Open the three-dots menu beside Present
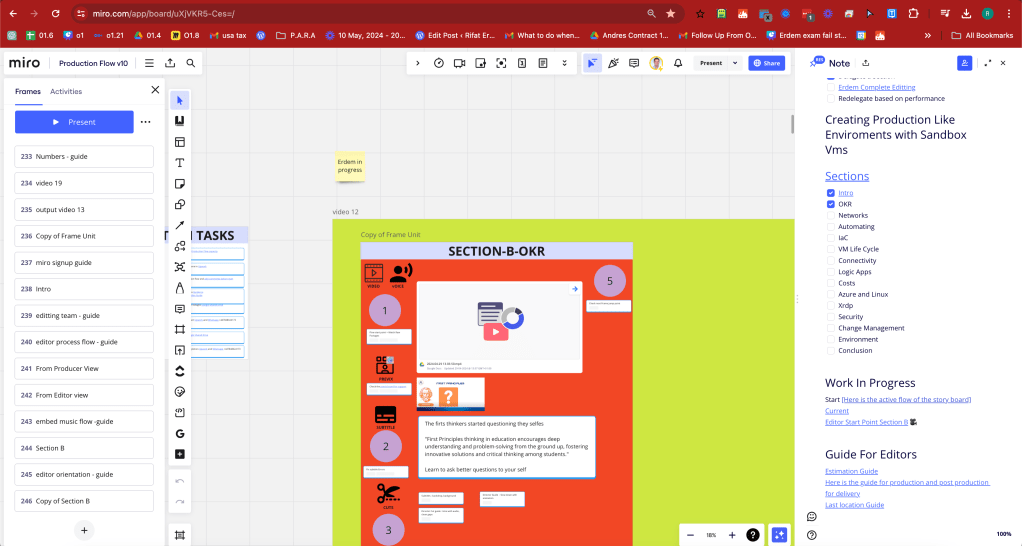1022x546 pixels. coord(145,122)
